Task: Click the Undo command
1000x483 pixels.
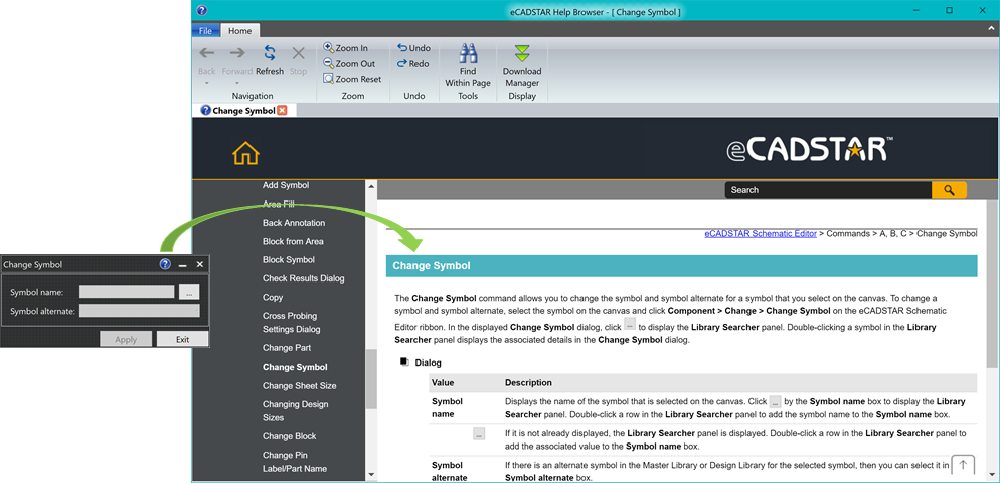Action: [x=413, y=48]
